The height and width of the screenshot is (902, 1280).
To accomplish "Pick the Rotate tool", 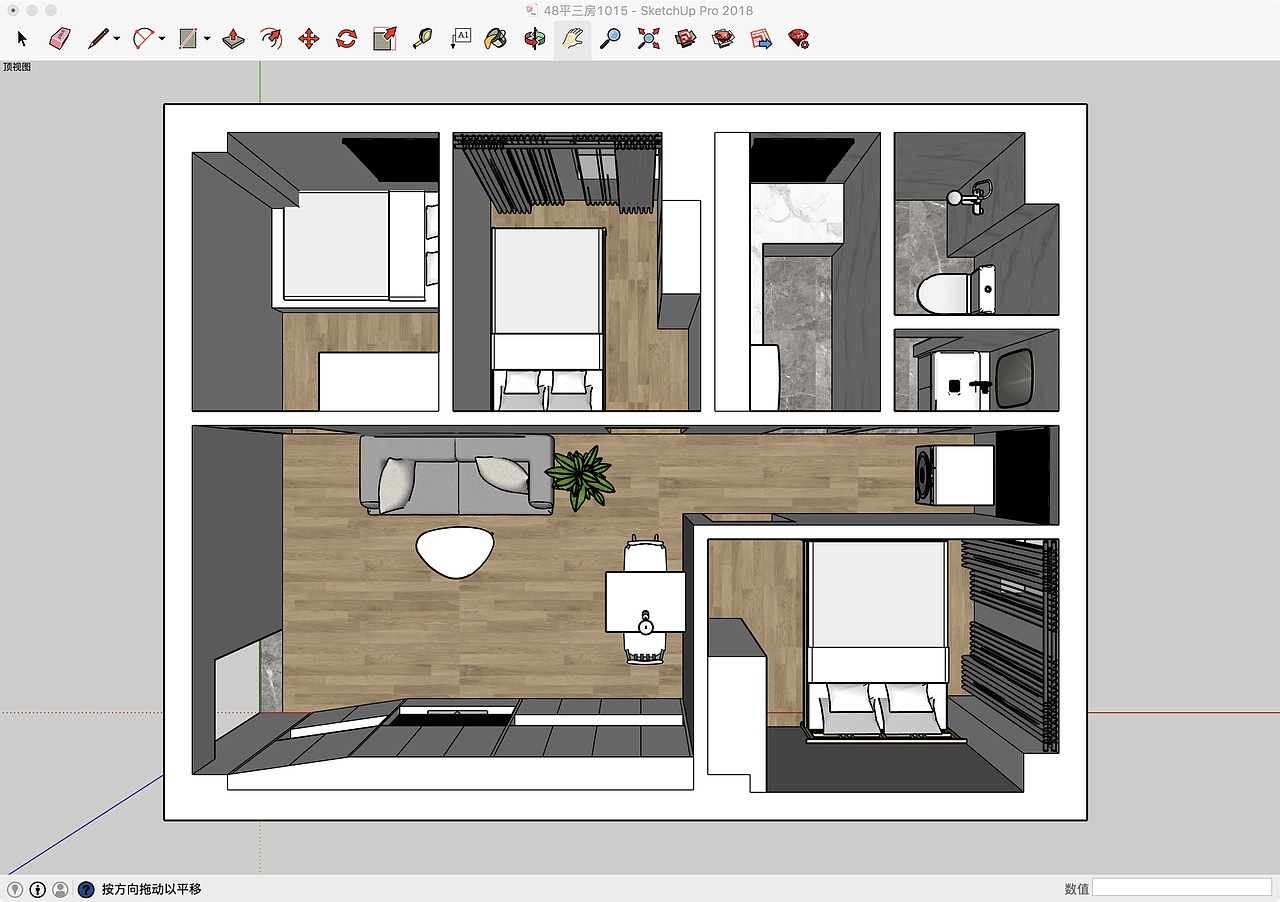I will point(346,39).
